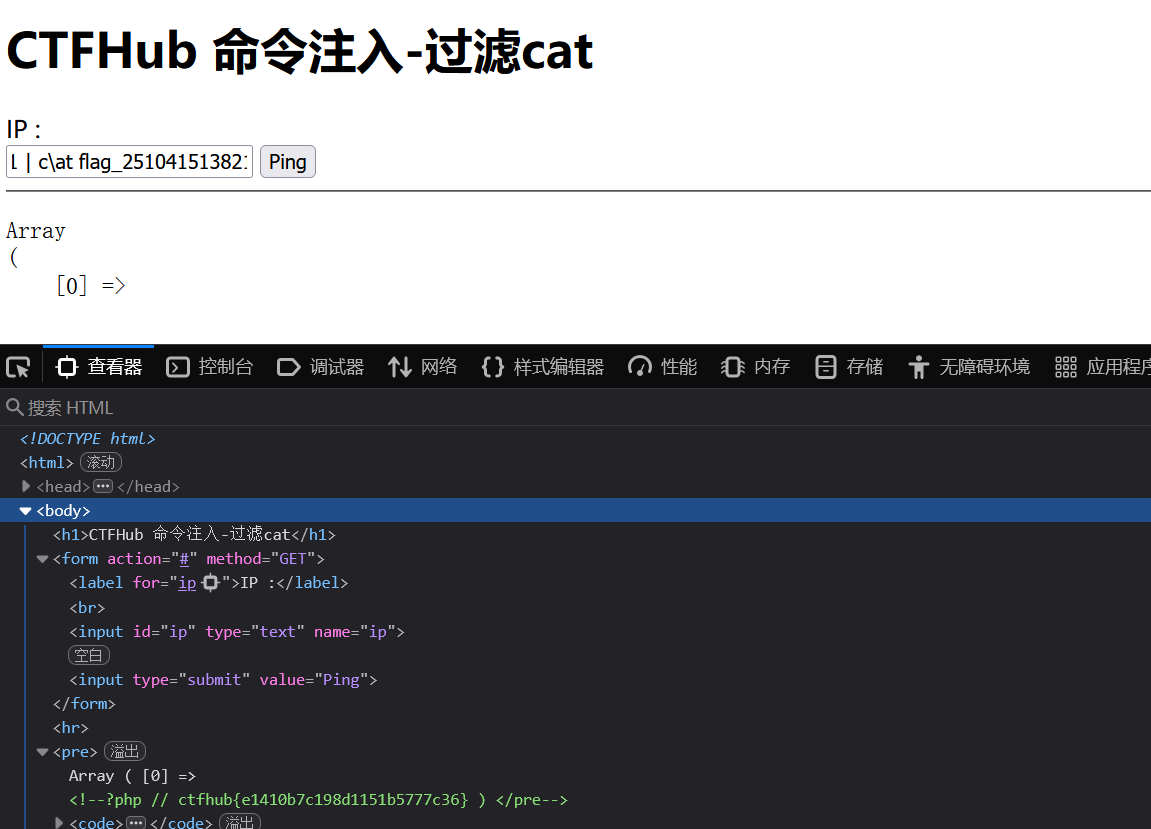Image resolution: width=1151 pixels, height=829 pixels.
Task: Click the Ping submit button
Action: pos(288,162)
